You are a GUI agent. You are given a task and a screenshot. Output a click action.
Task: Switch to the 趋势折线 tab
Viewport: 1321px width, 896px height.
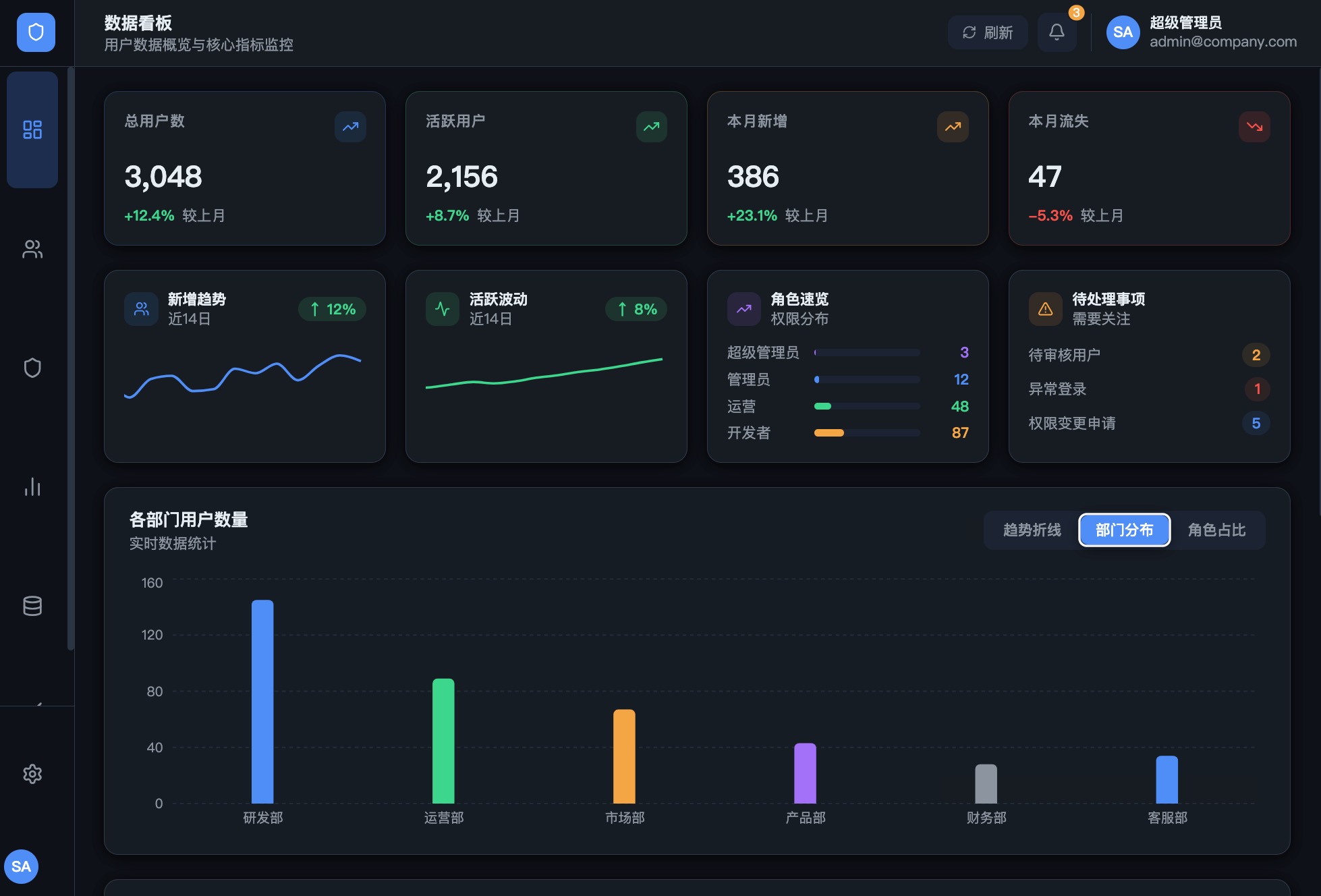point(1032,530)
